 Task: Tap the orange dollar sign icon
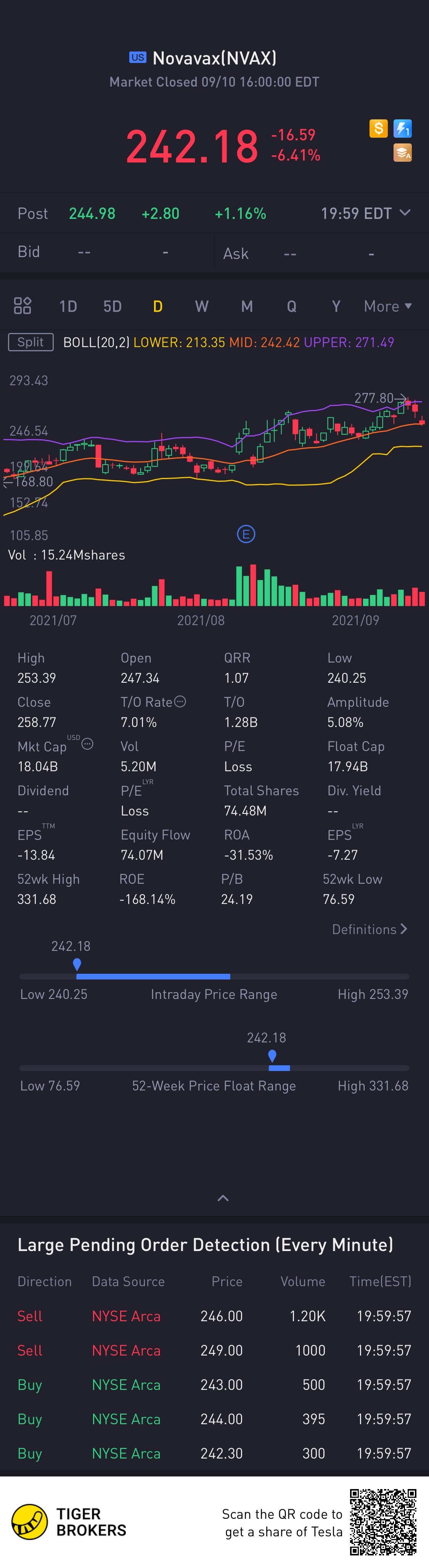378,129
